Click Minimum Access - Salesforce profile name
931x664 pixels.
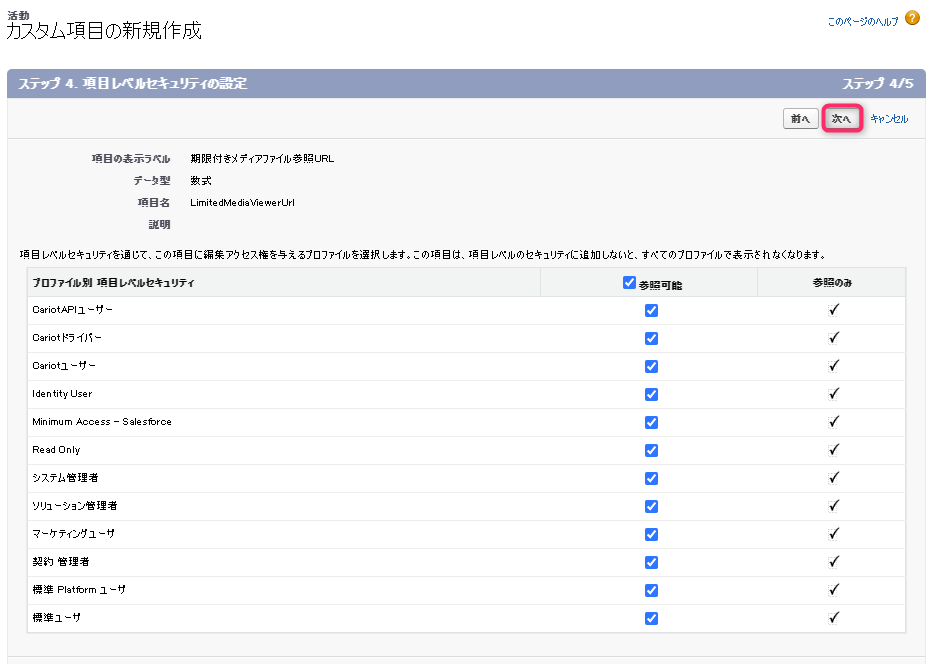point(102,422)
